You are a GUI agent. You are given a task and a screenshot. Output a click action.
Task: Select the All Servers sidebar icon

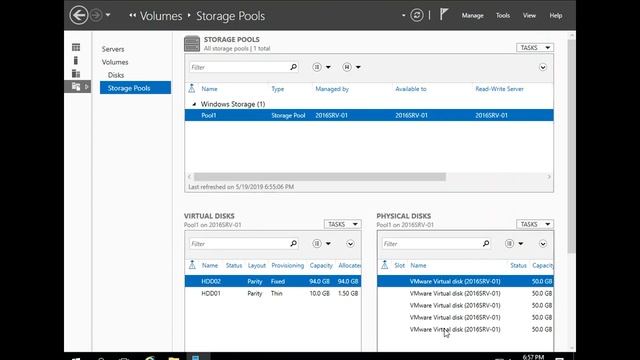tap(76, 73)
